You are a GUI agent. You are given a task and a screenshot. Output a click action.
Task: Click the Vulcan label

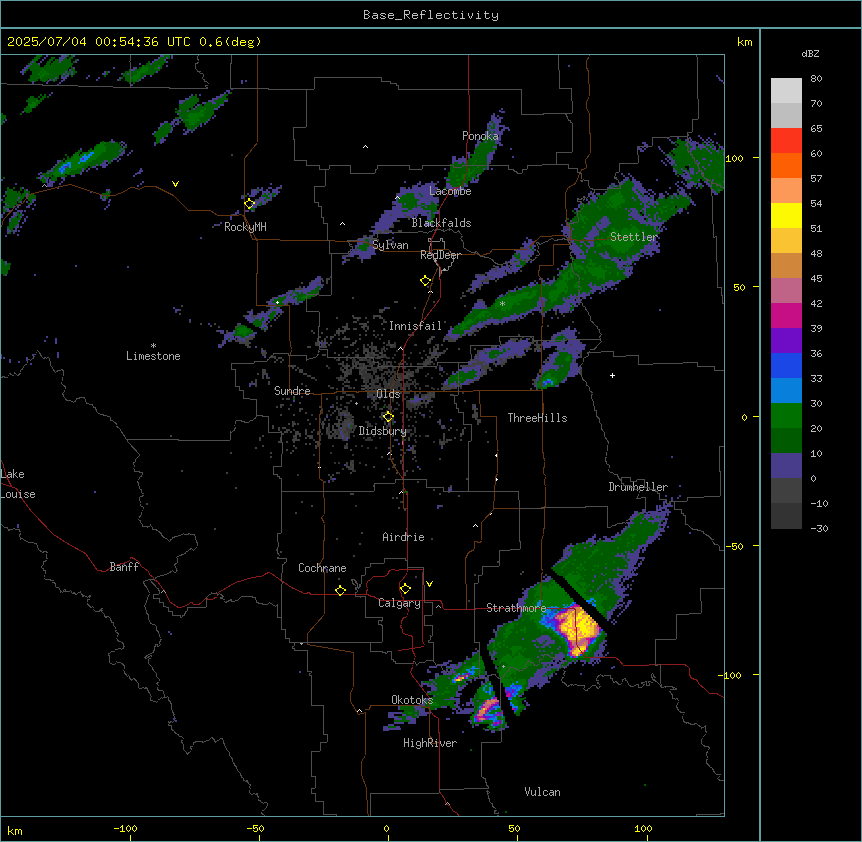(542, 792)
